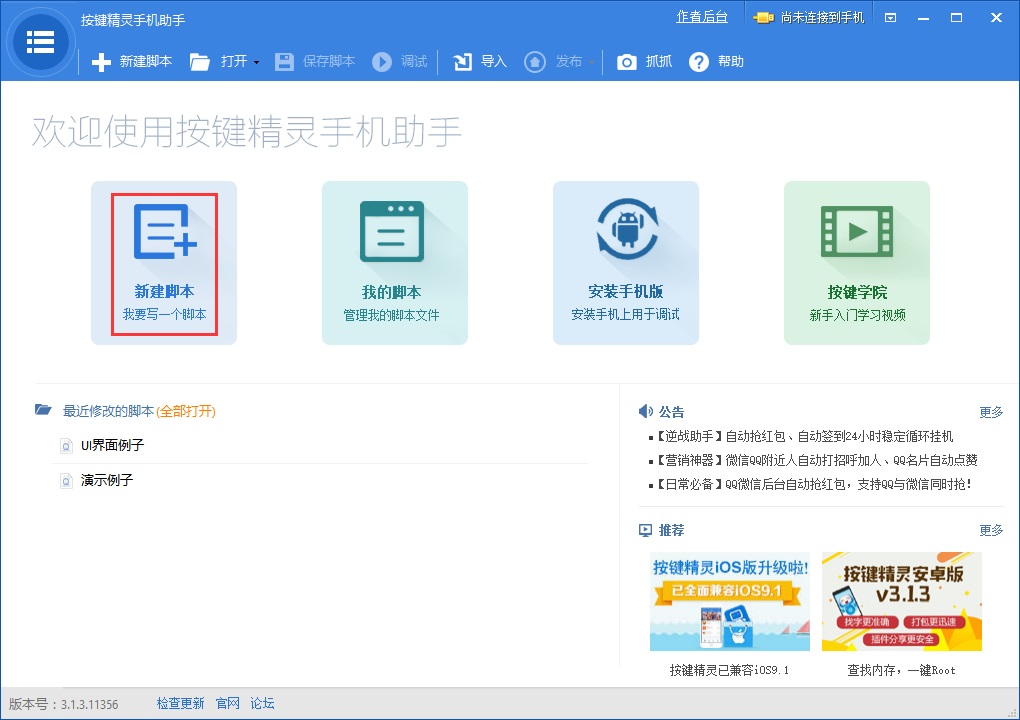1020x720 pixels.
Task: Click 检查更新 to check for updates
Action: click(180, 703)
